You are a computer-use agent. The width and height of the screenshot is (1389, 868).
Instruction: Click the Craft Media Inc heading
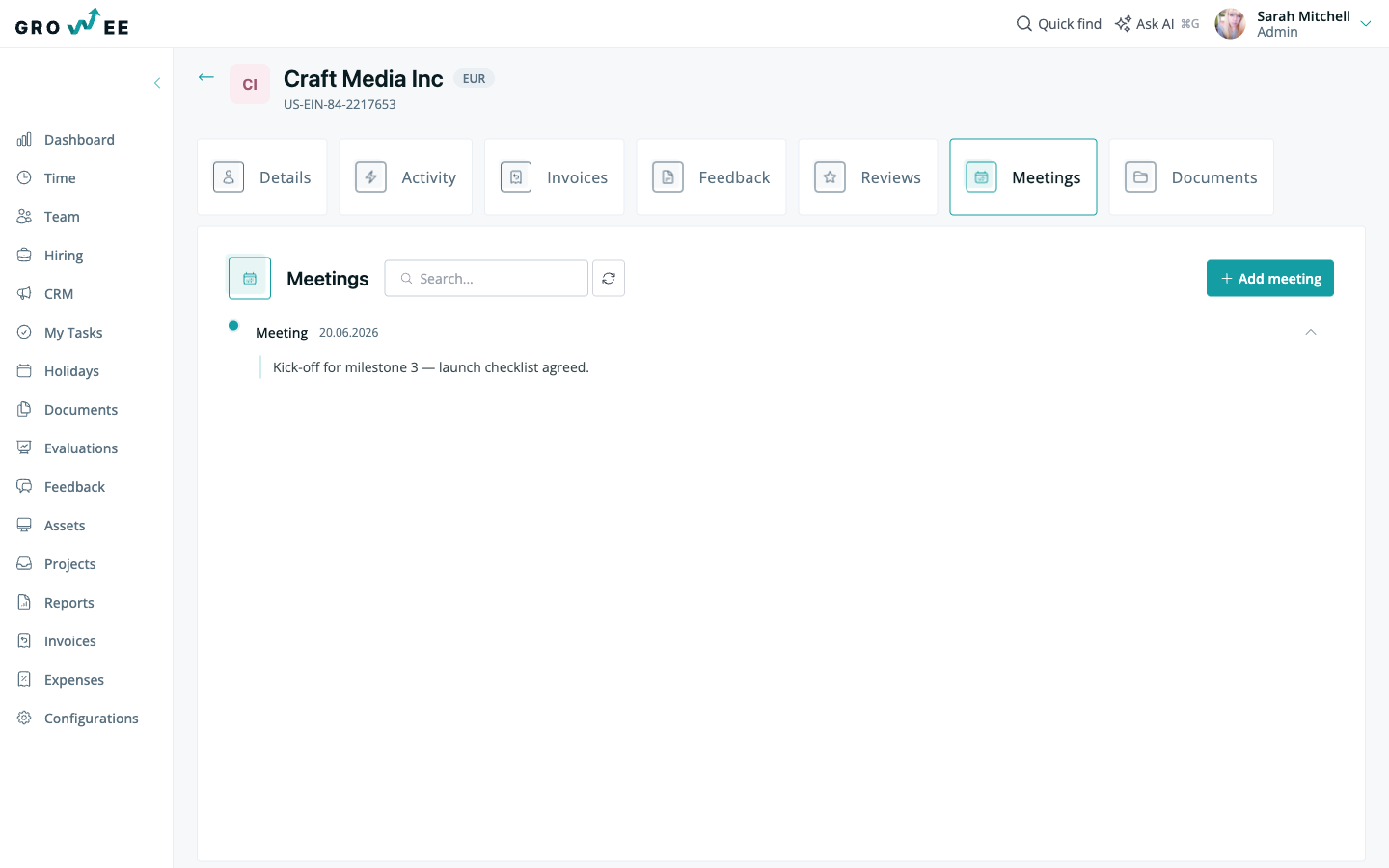364,79
